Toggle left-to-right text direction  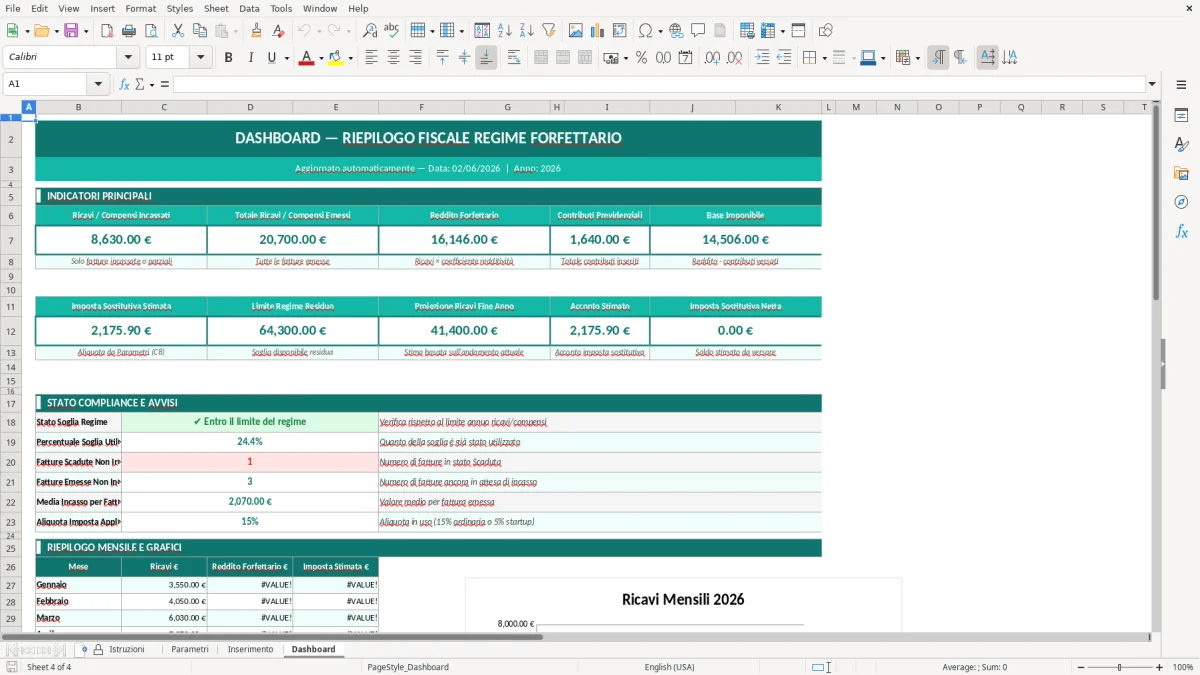(938, 58)
